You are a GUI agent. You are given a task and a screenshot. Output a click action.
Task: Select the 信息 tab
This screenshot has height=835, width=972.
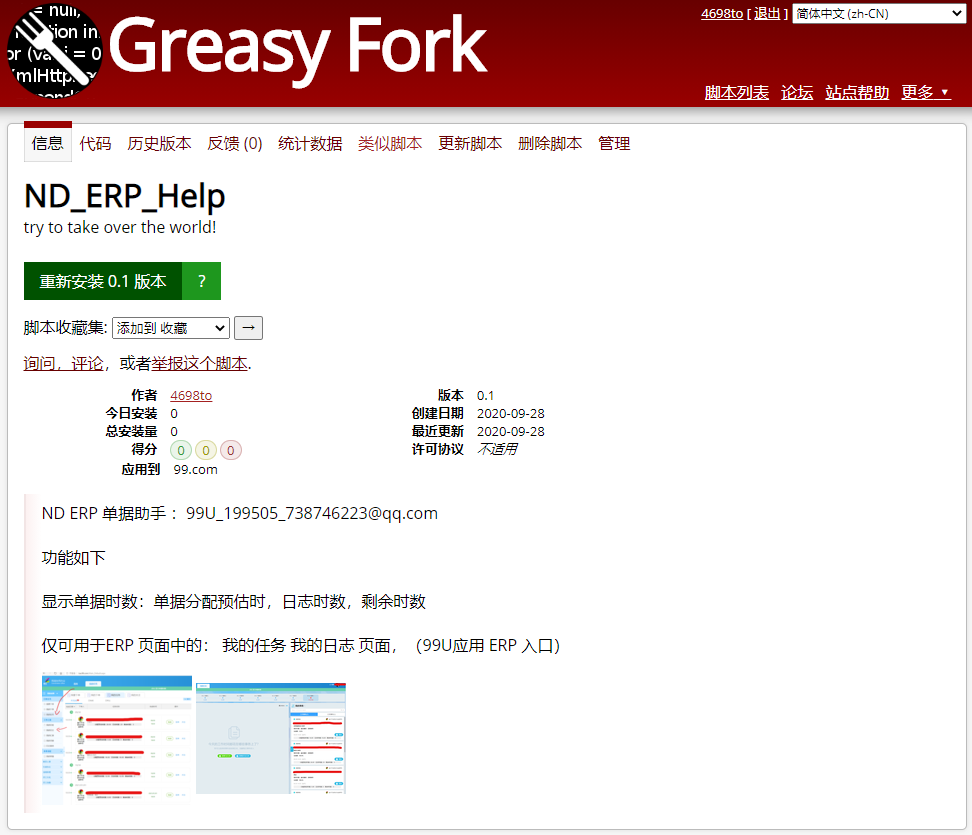tap(48, 143)
